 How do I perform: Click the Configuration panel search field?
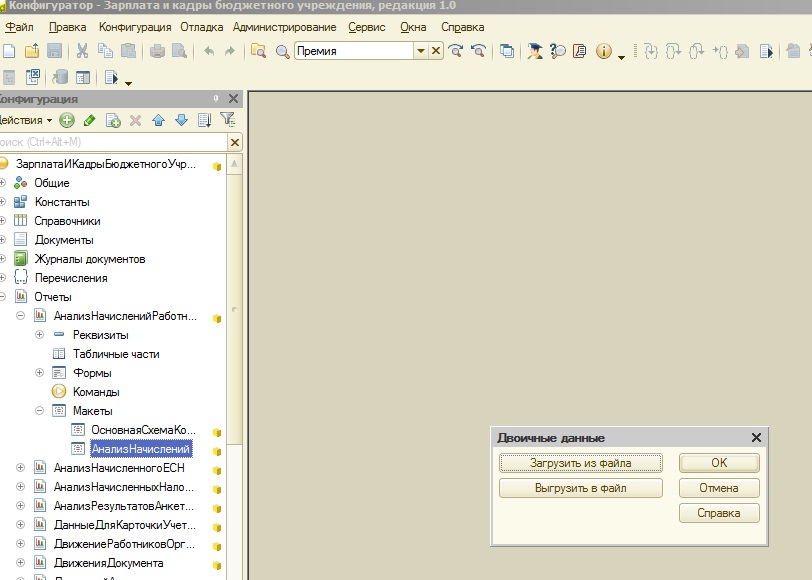click(110, 143)
